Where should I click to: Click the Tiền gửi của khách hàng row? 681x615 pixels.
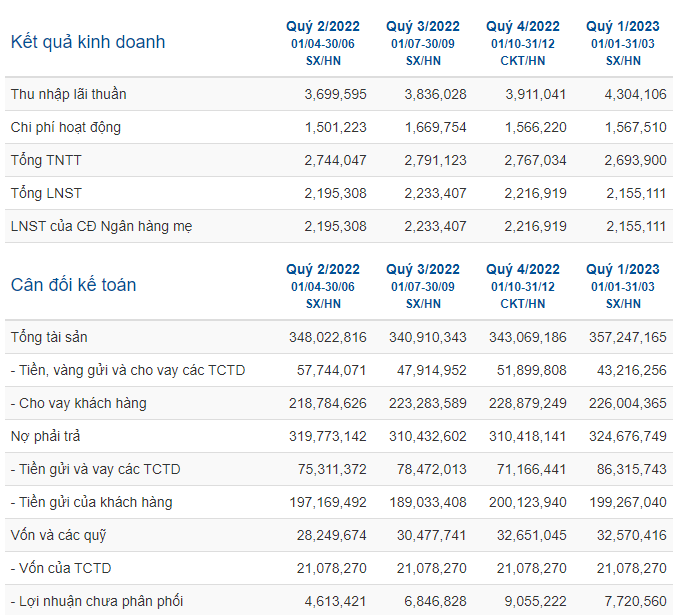point(339,503)
